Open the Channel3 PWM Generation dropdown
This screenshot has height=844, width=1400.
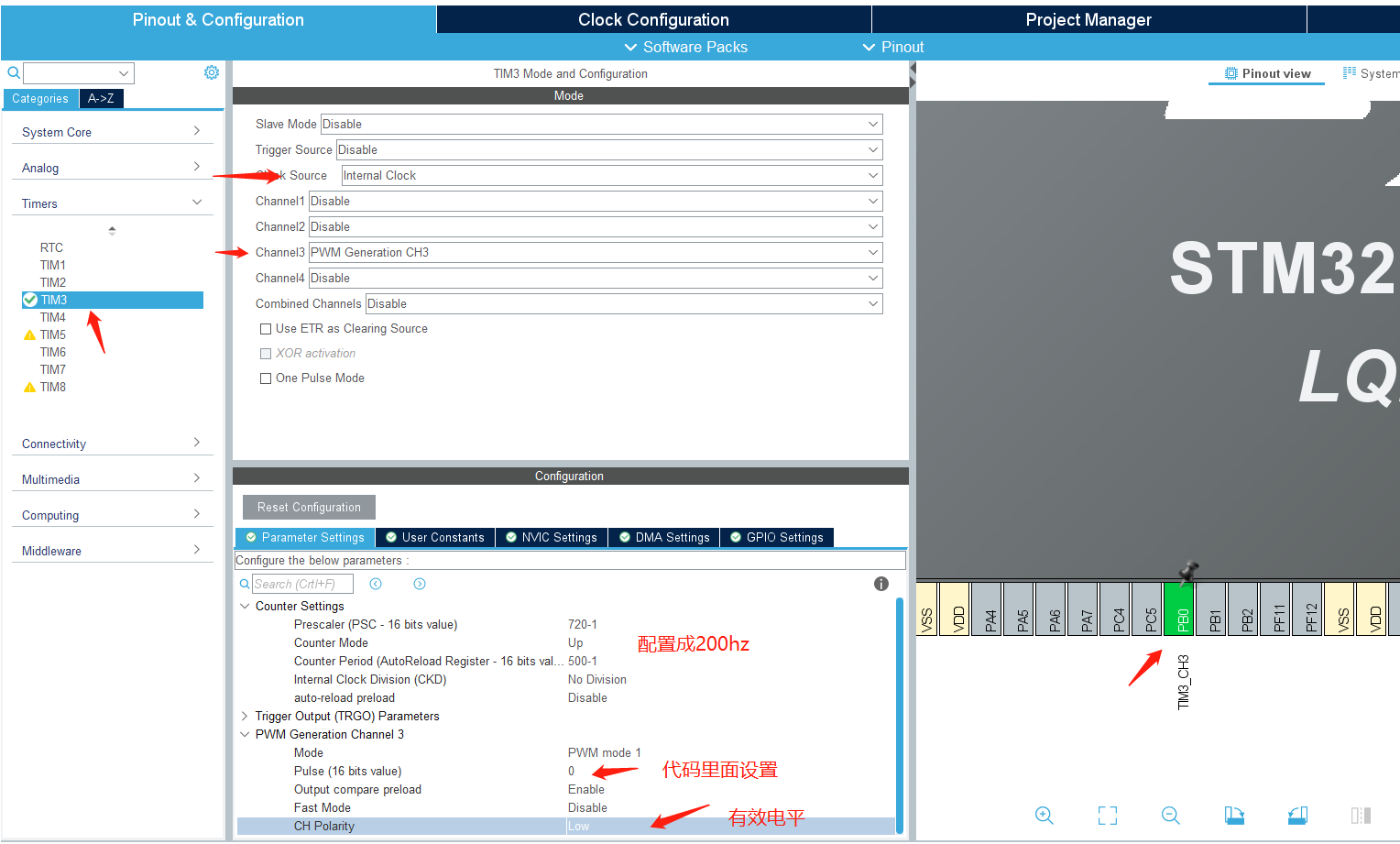596,252
